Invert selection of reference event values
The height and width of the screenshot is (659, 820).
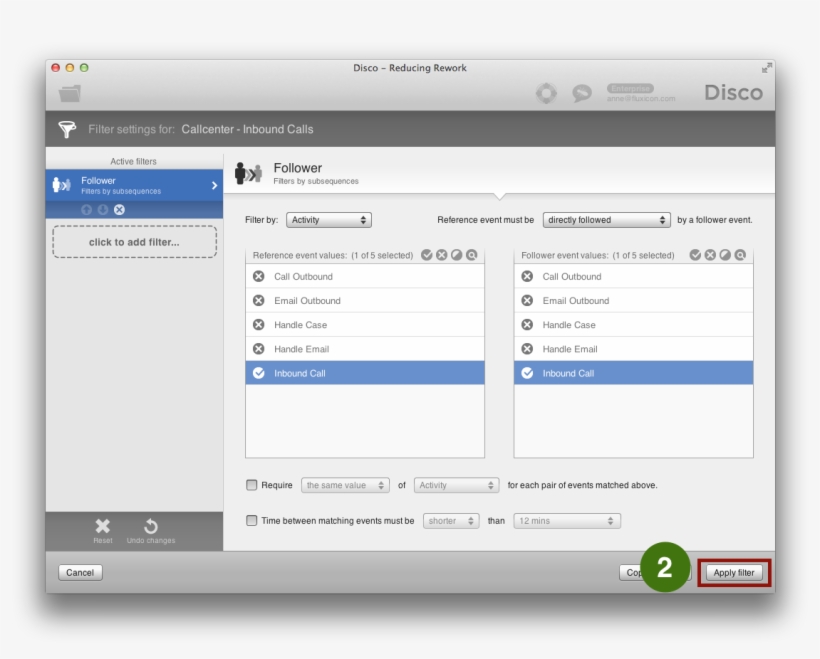456,255
